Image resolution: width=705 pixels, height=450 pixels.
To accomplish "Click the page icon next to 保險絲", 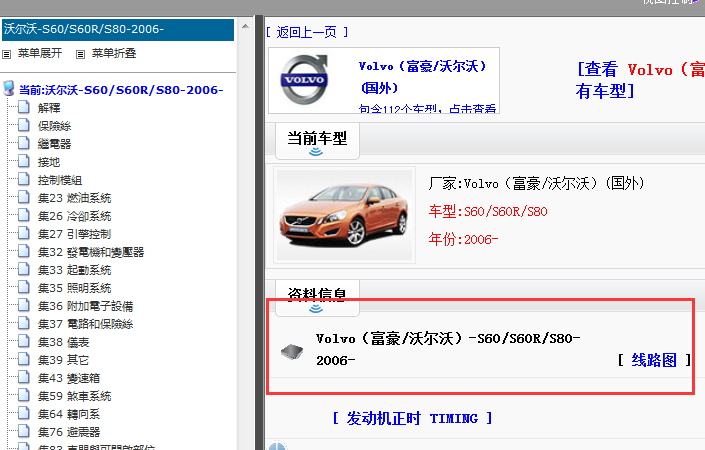I will [x=24, y=125].
